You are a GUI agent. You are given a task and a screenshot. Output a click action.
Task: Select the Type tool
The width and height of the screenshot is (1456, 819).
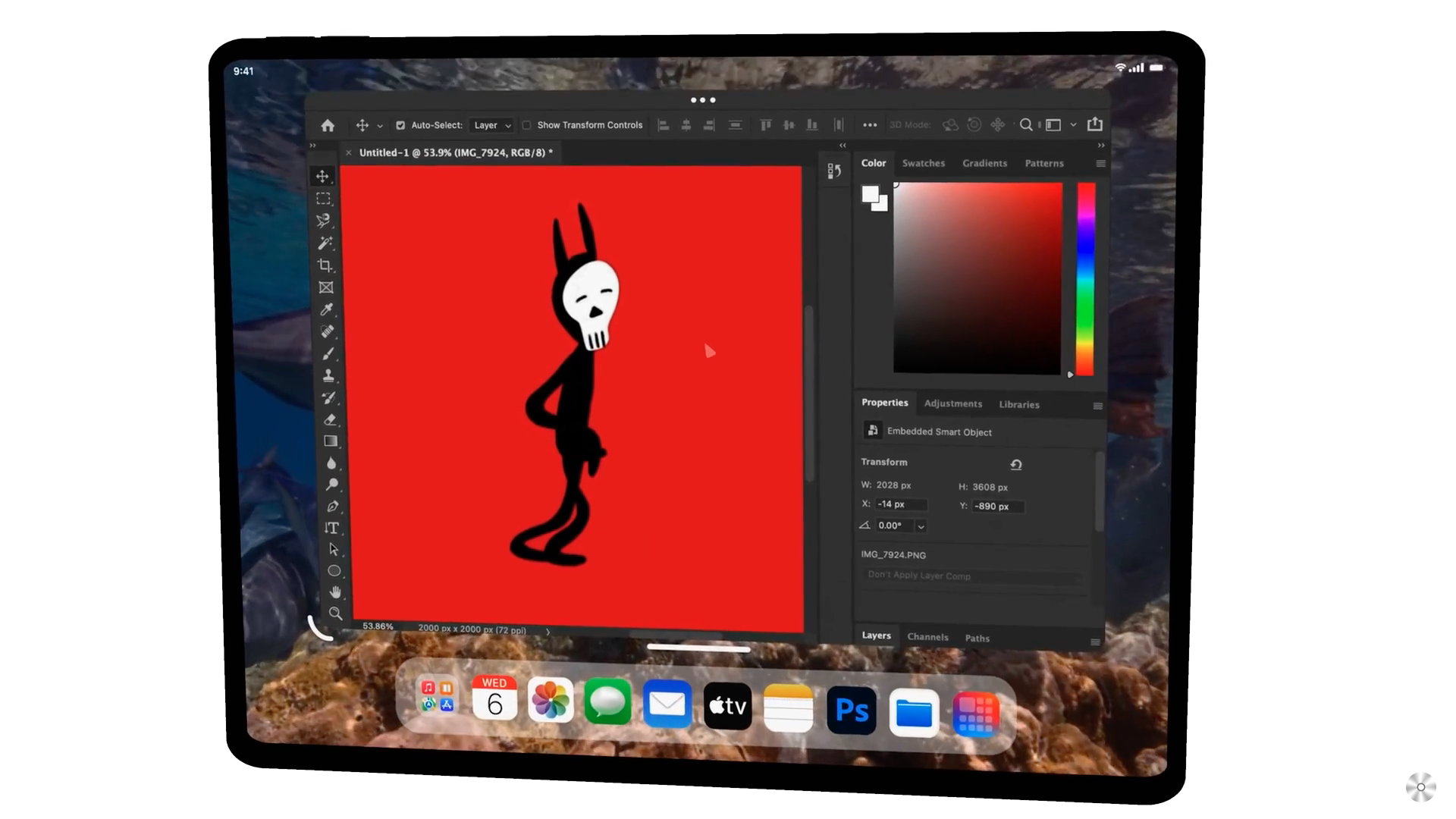click(332, 528)
